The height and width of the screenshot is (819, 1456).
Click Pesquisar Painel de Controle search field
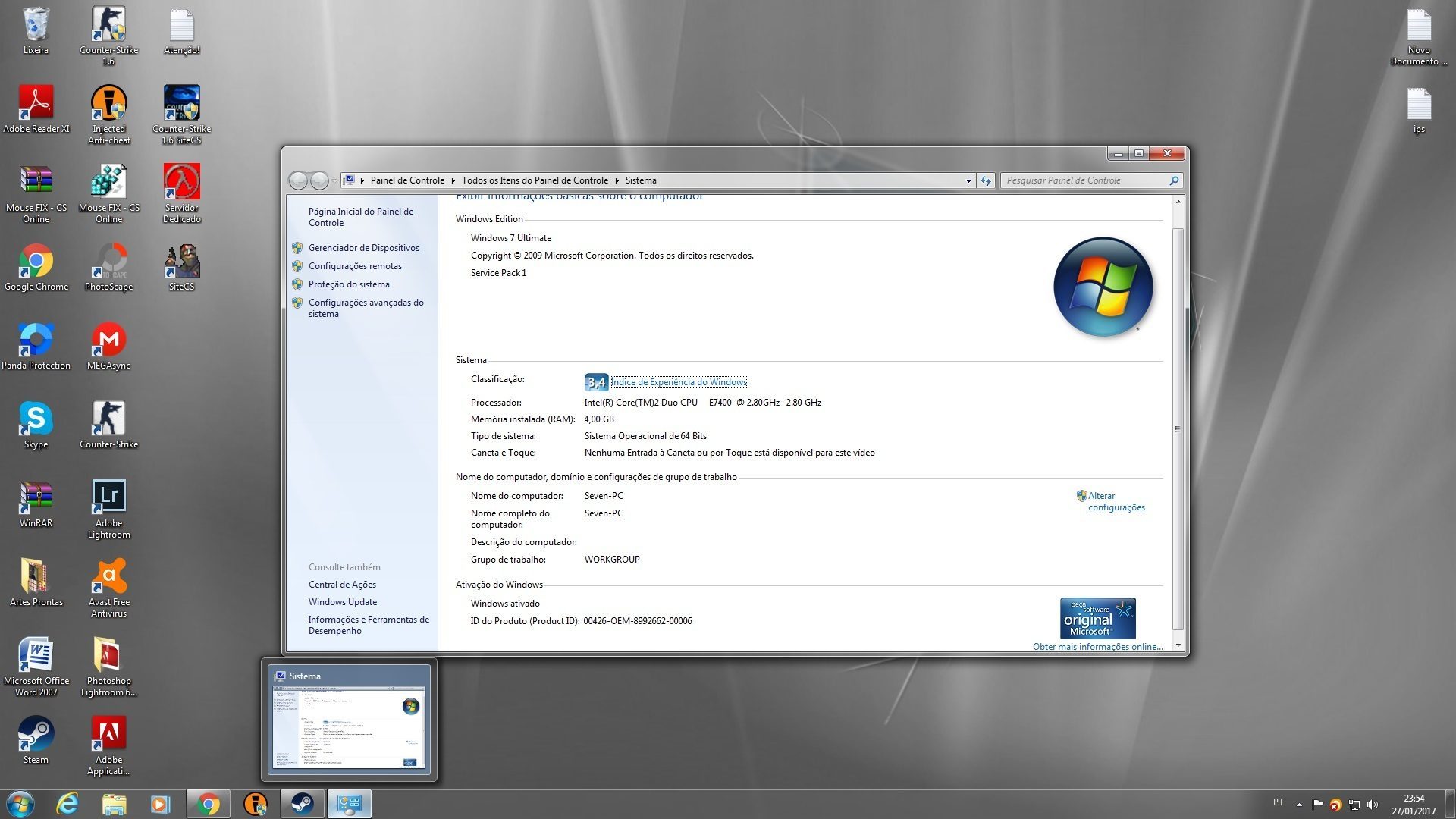[1084, 180]
